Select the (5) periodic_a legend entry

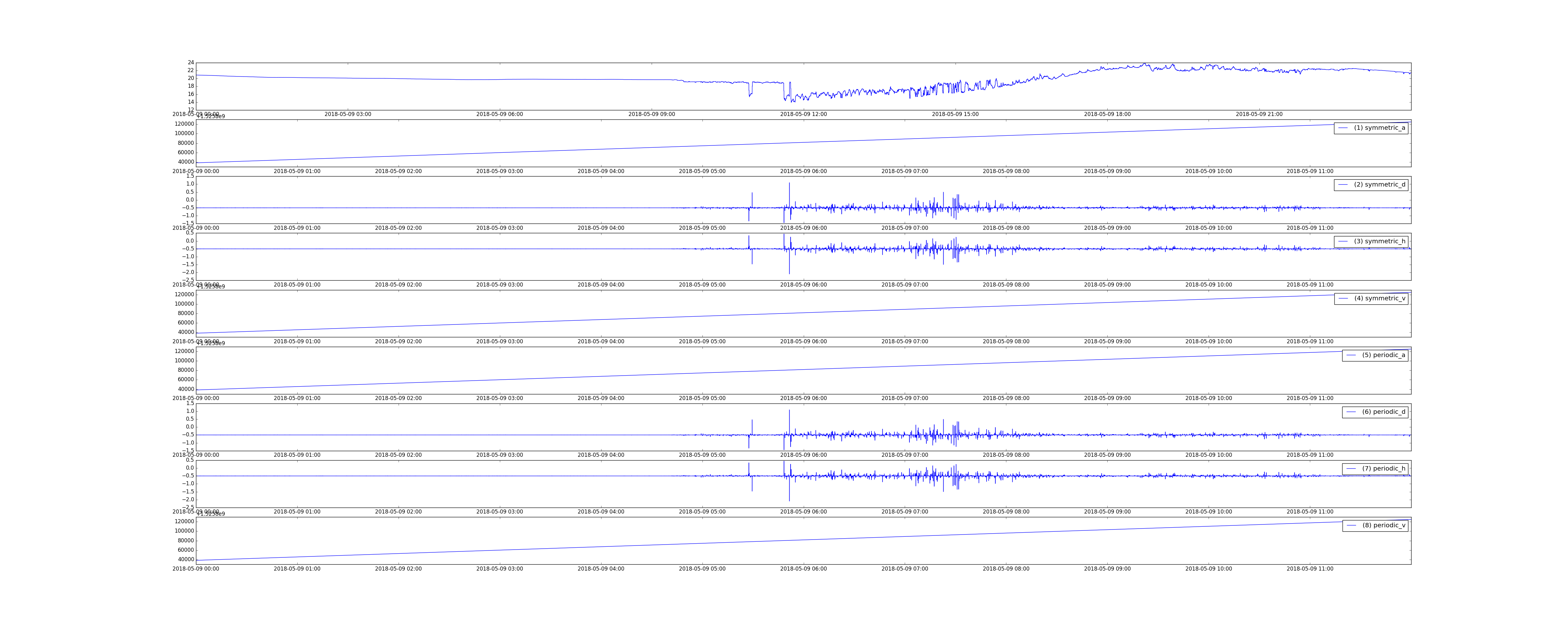click(1384, 355)
